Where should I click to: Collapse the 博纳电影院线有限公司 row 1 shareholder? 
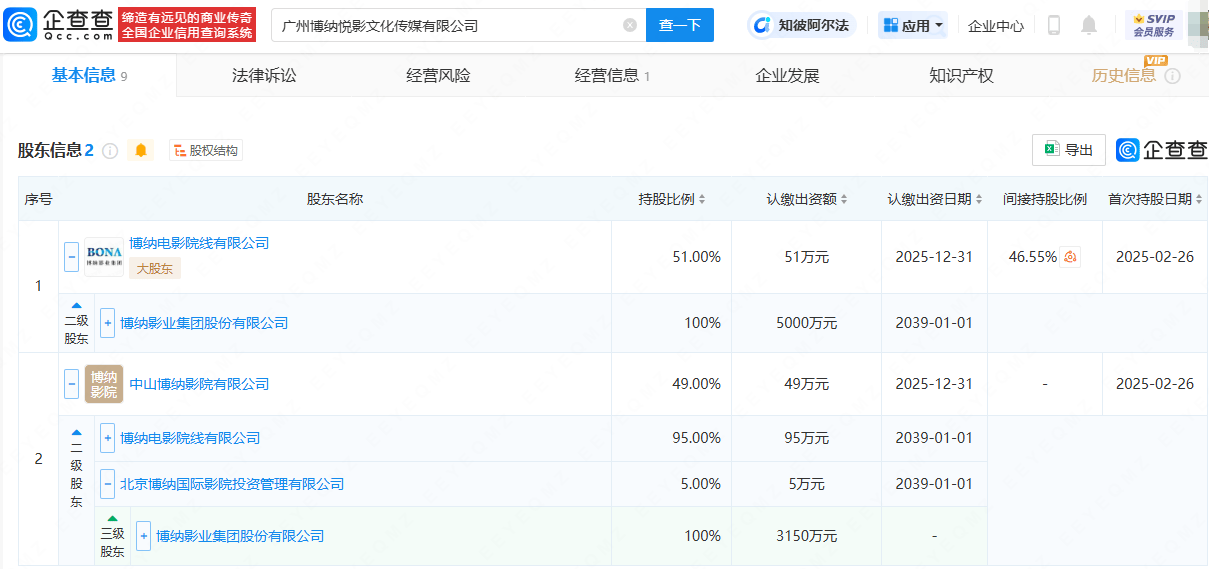tap(72, 257)
